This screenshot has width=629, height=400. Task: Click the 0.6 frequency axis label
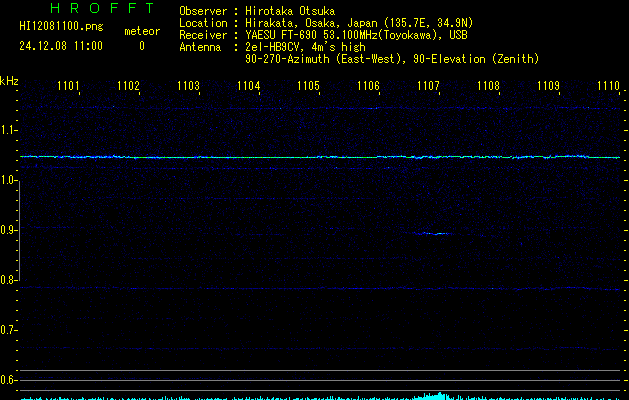tap(9, 380)
